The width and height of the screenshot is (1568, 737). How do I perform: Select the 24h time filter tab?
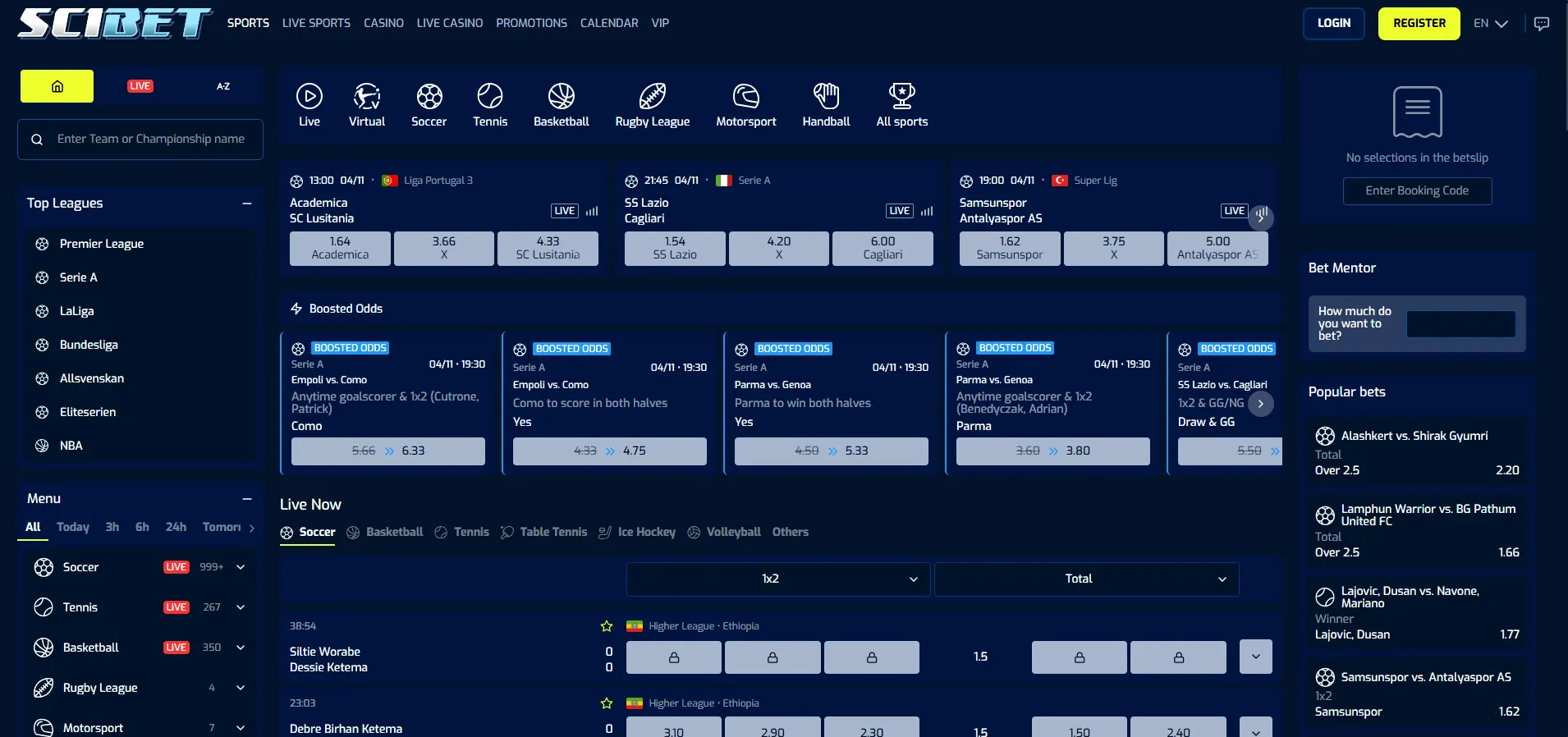(x=176, y=527)
